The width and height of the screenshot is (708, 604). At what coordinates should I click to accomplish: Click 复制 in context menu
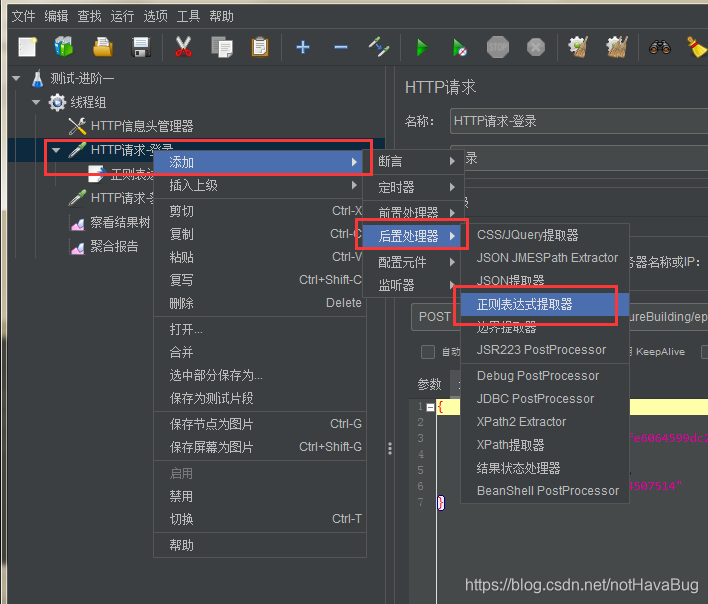pyautogui.click(x=259, y=234)
